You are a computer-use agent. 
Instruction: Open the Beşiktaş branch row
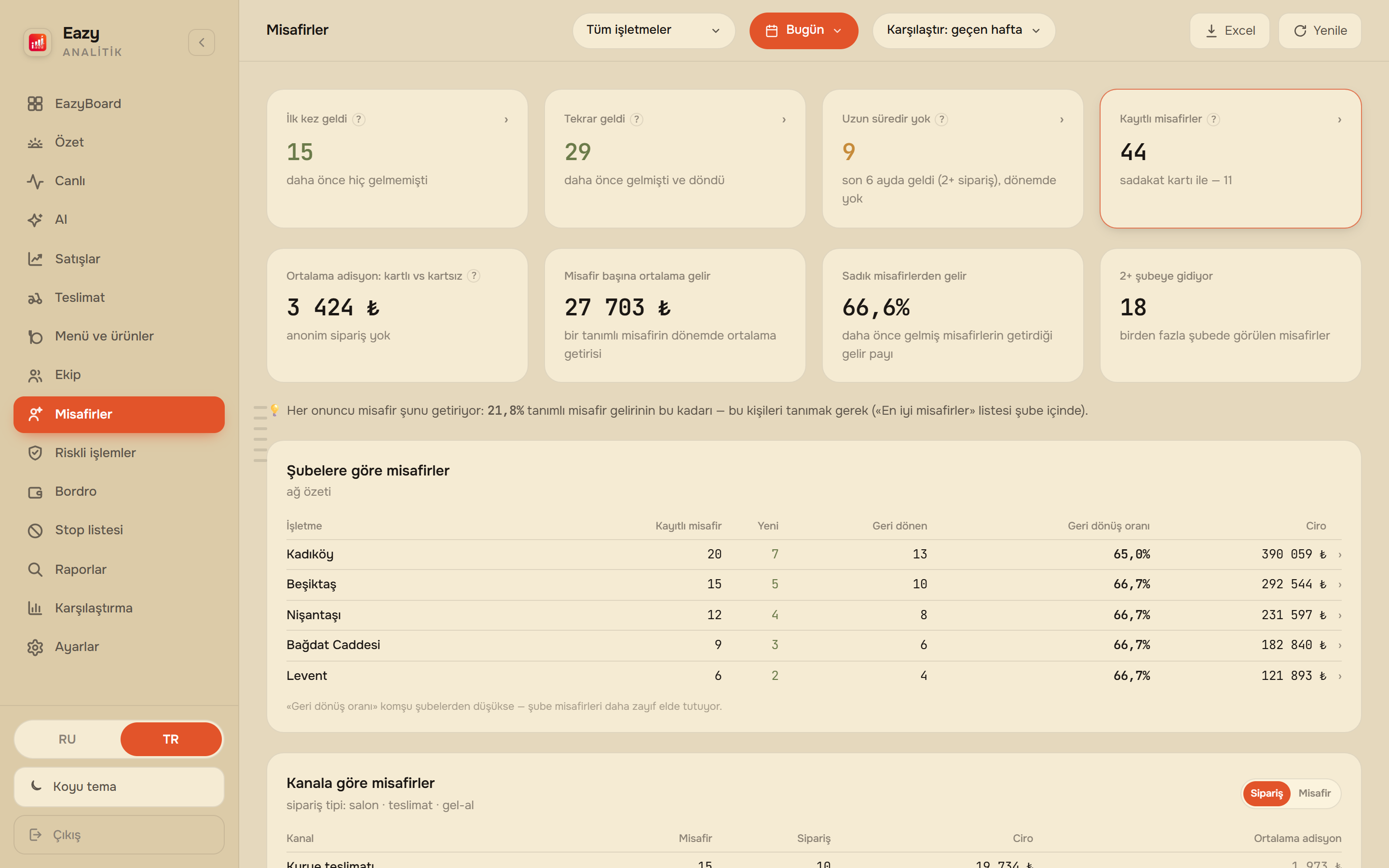point(814,584)
